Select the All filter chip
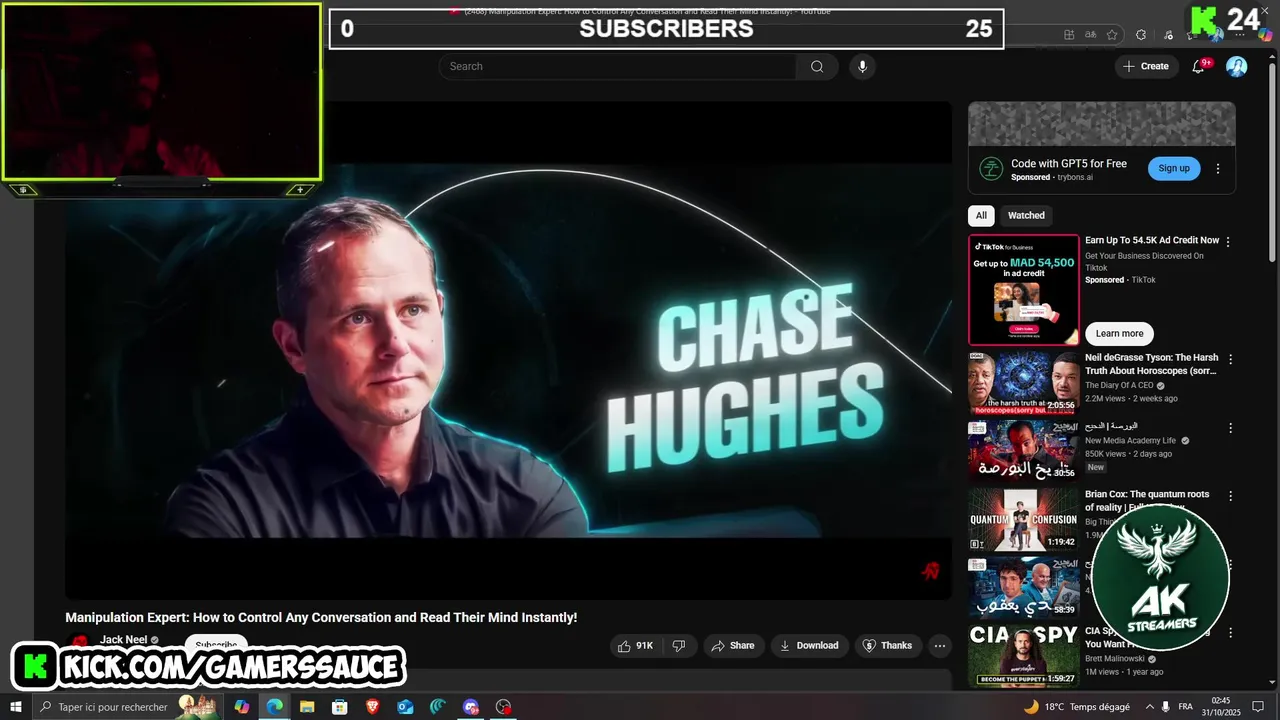This screenshot has width=1280, height=720. click(x=981, y=215)
